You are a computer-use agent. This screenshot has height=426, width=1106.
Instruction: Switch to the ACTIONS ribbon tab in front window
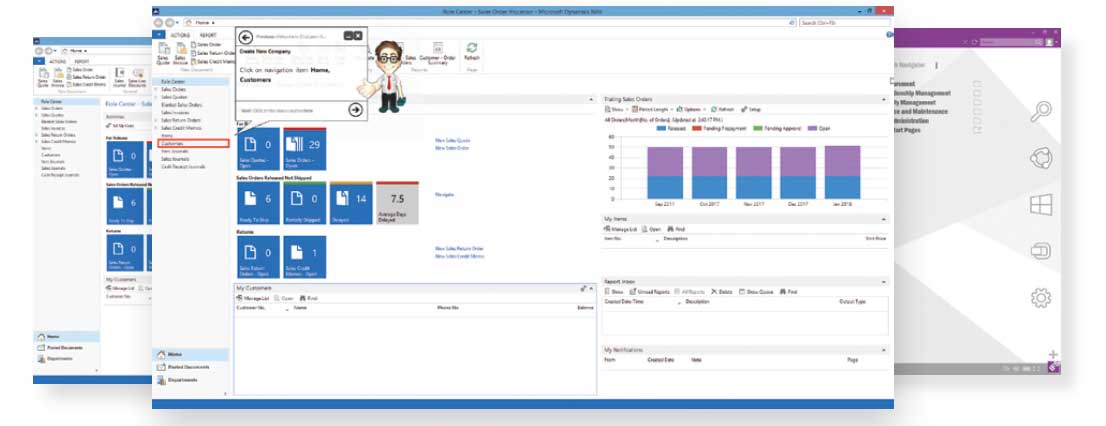coord(180,35)
